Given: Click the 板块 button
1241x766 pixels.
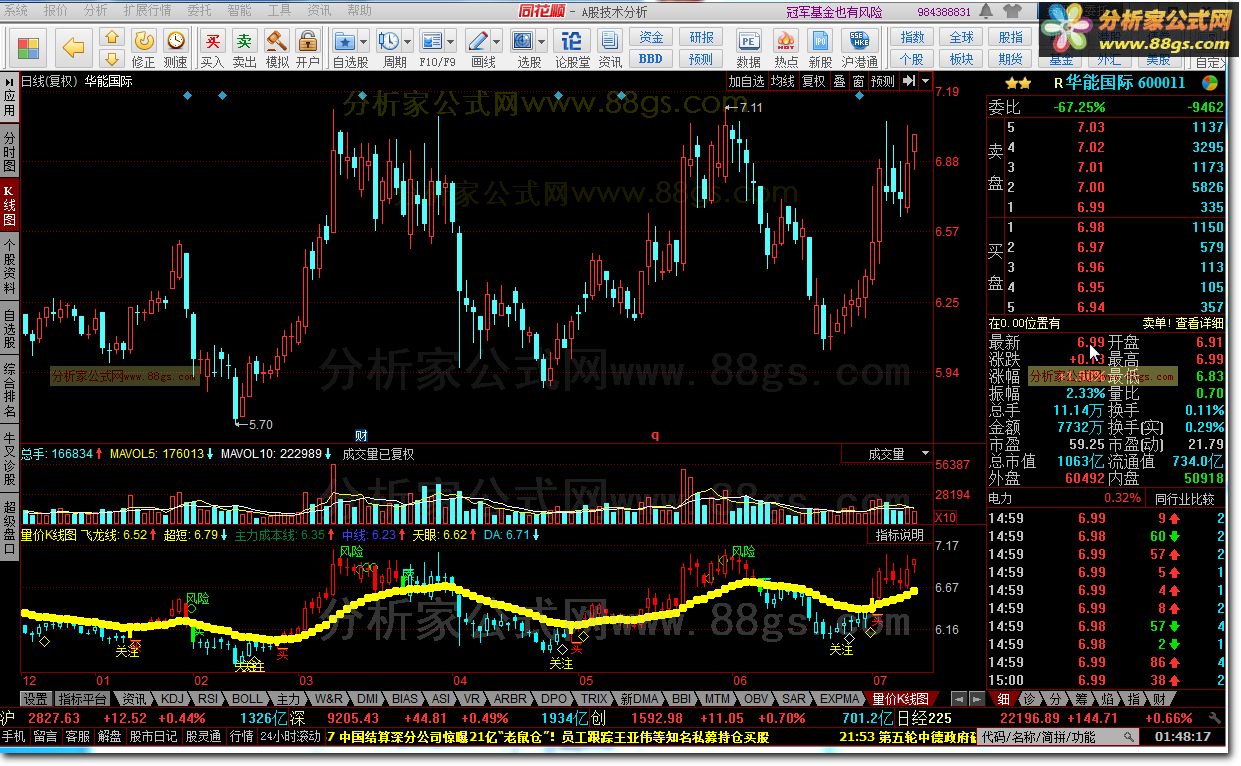Looking at the screenshot, I should pos(961,59).
